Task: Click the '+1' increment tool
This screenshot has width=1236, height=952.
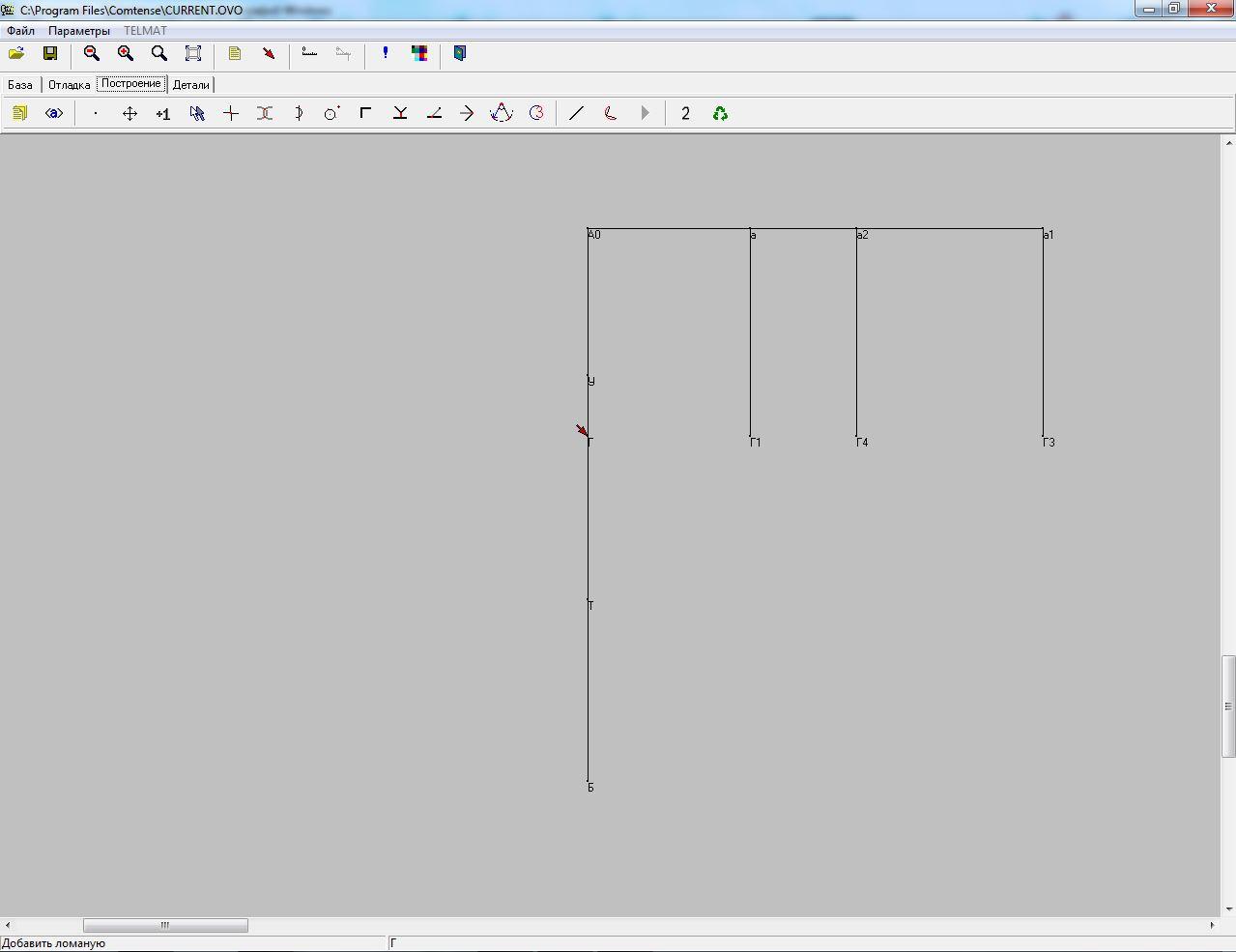Action: pos(163,113)
